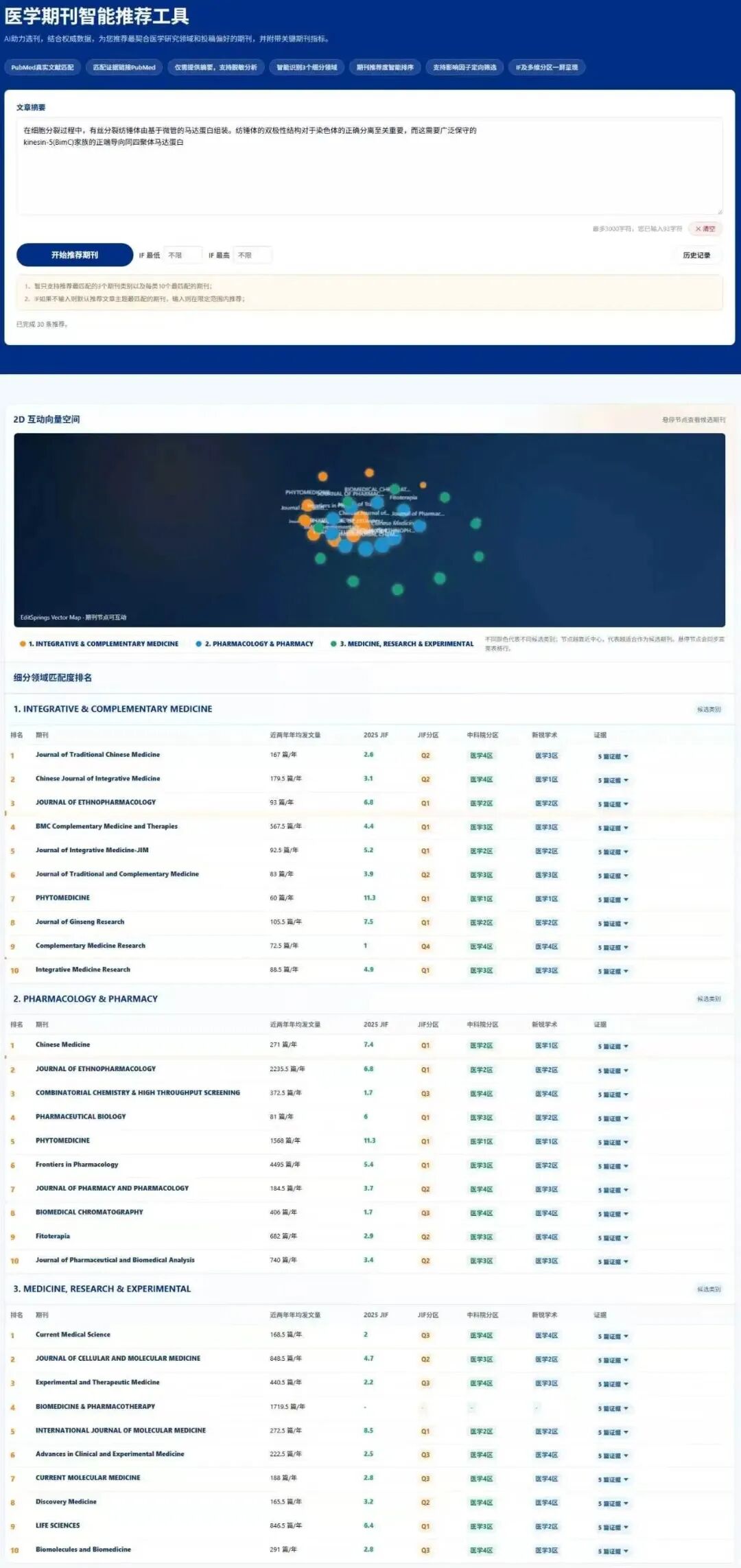Click the 2D 互动向量空间 panel title
Viewport: 741px width, 1568px height.
pyautogui.click(x=47, y=419)
